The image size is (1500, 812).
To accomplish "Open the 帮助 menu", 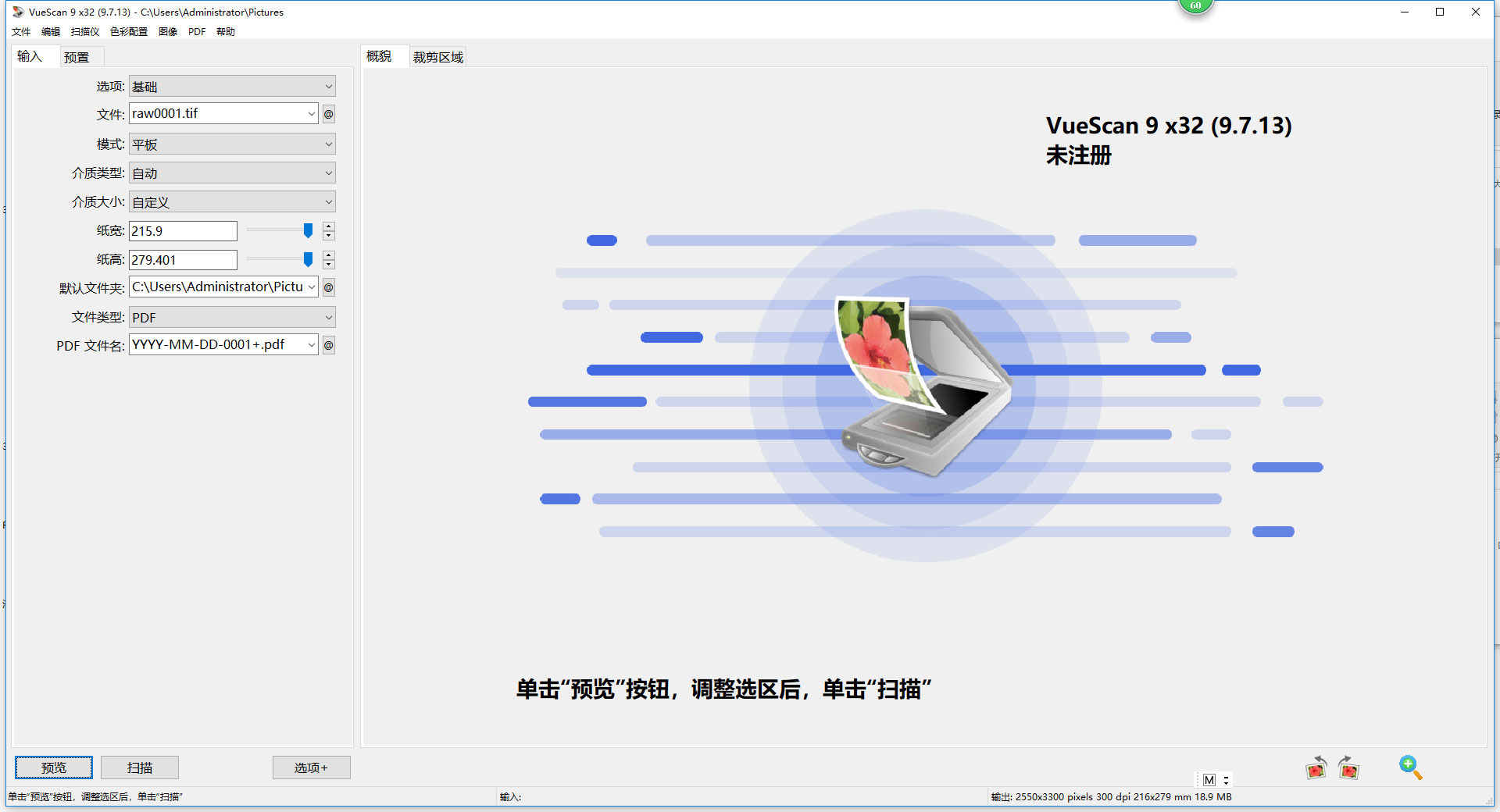I will 226,32.
